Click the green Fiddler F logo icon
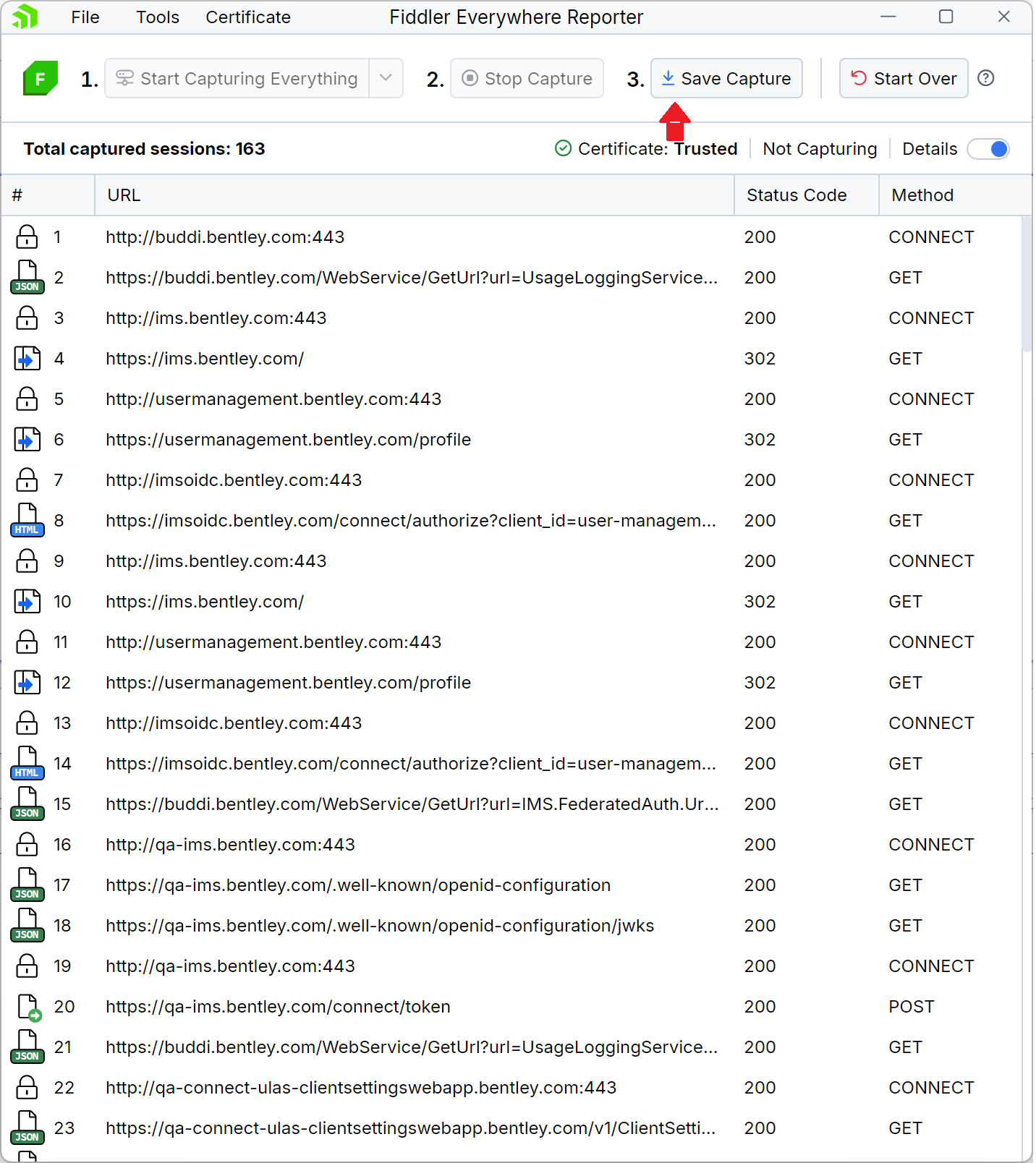Viewport: 1036px width, 1163px height. tap(40, 78)
